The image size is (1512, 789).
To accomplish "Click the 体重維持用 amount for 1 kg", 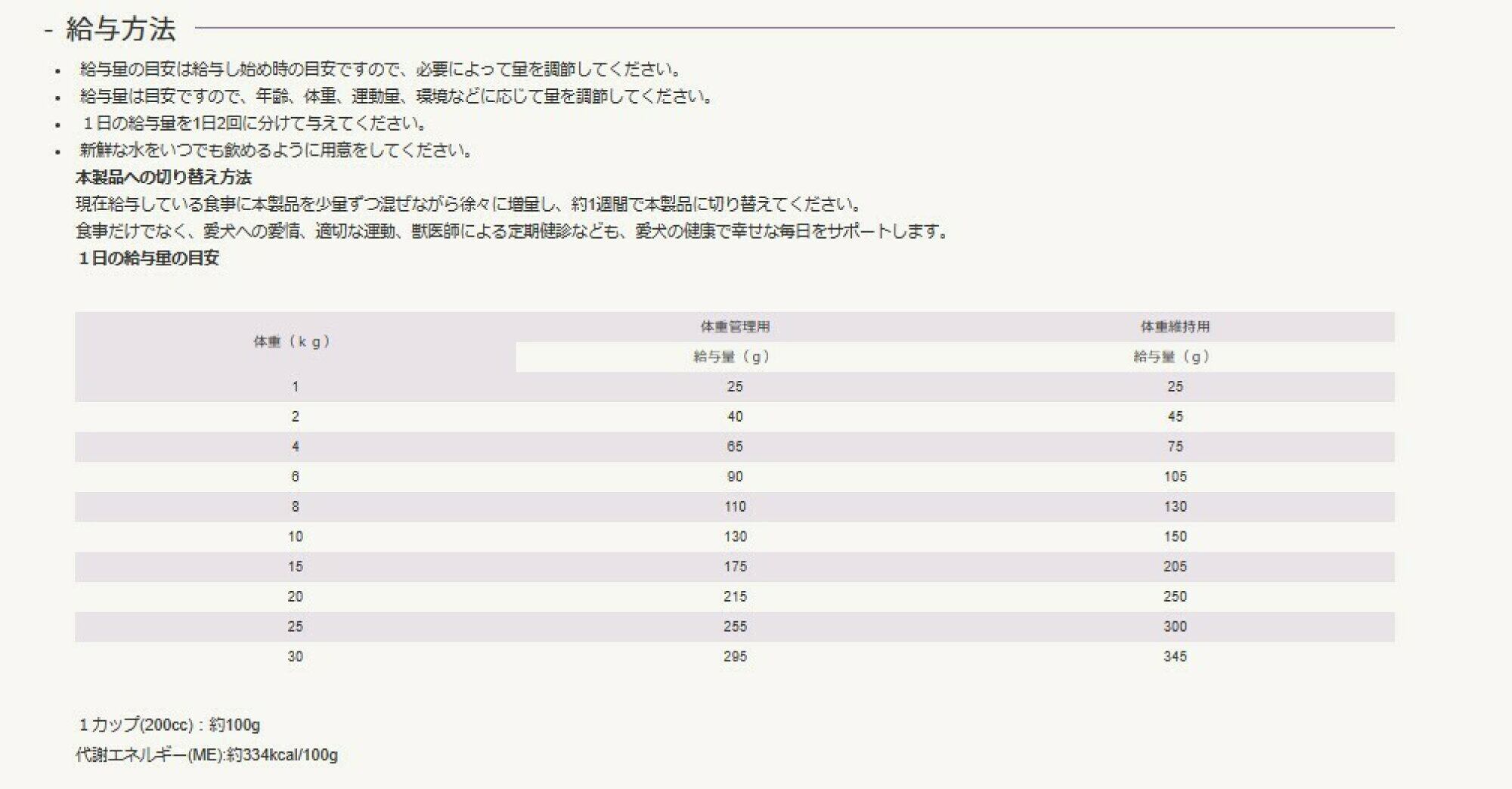I will pos(1175,387).
